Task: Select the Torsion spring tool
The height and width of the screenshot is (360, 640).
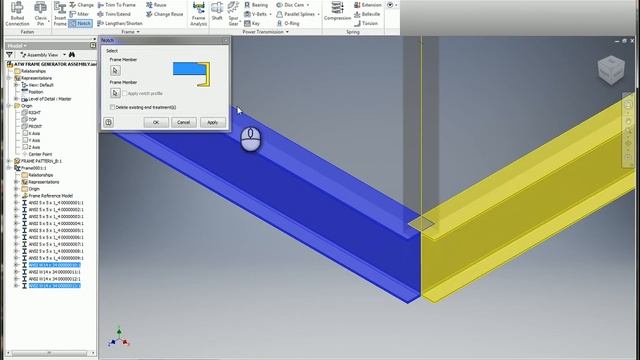Action: point(366,24)
